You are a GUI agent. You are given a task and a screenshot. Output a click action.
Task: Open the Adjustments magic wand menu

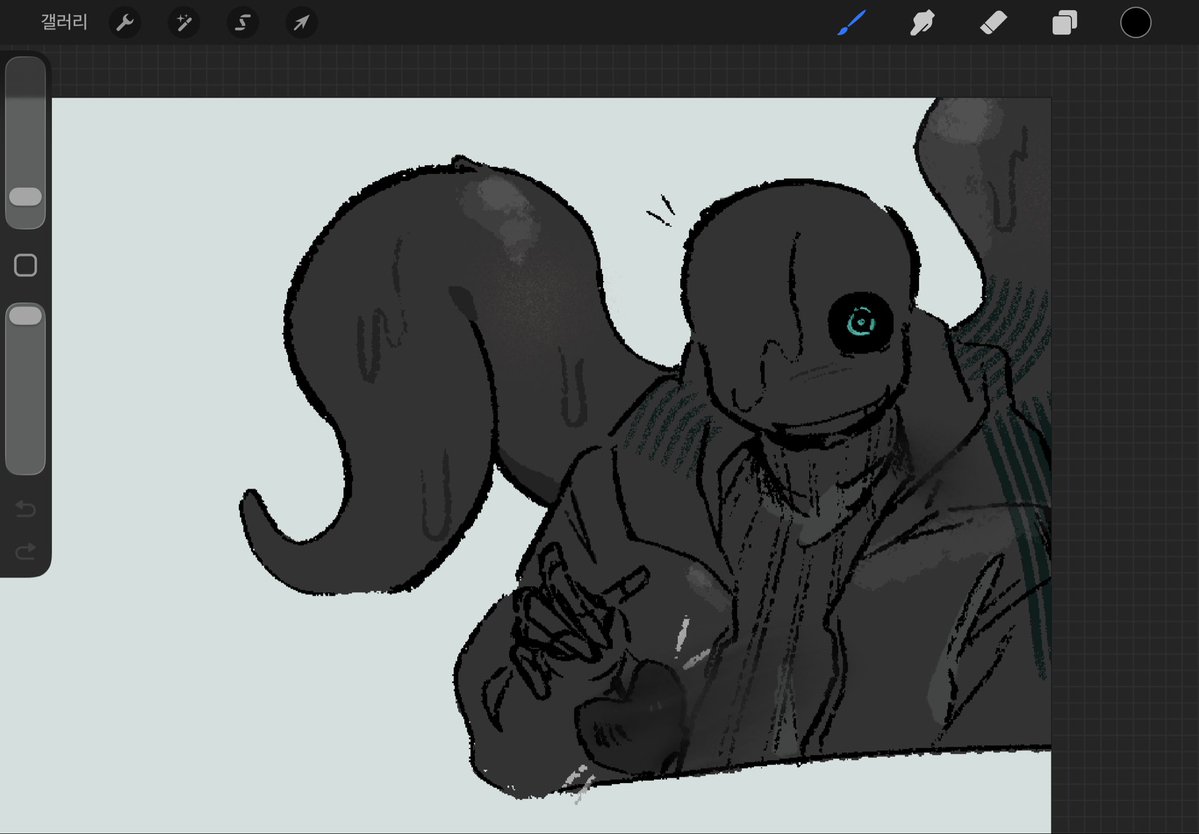[x=184, y=23]
